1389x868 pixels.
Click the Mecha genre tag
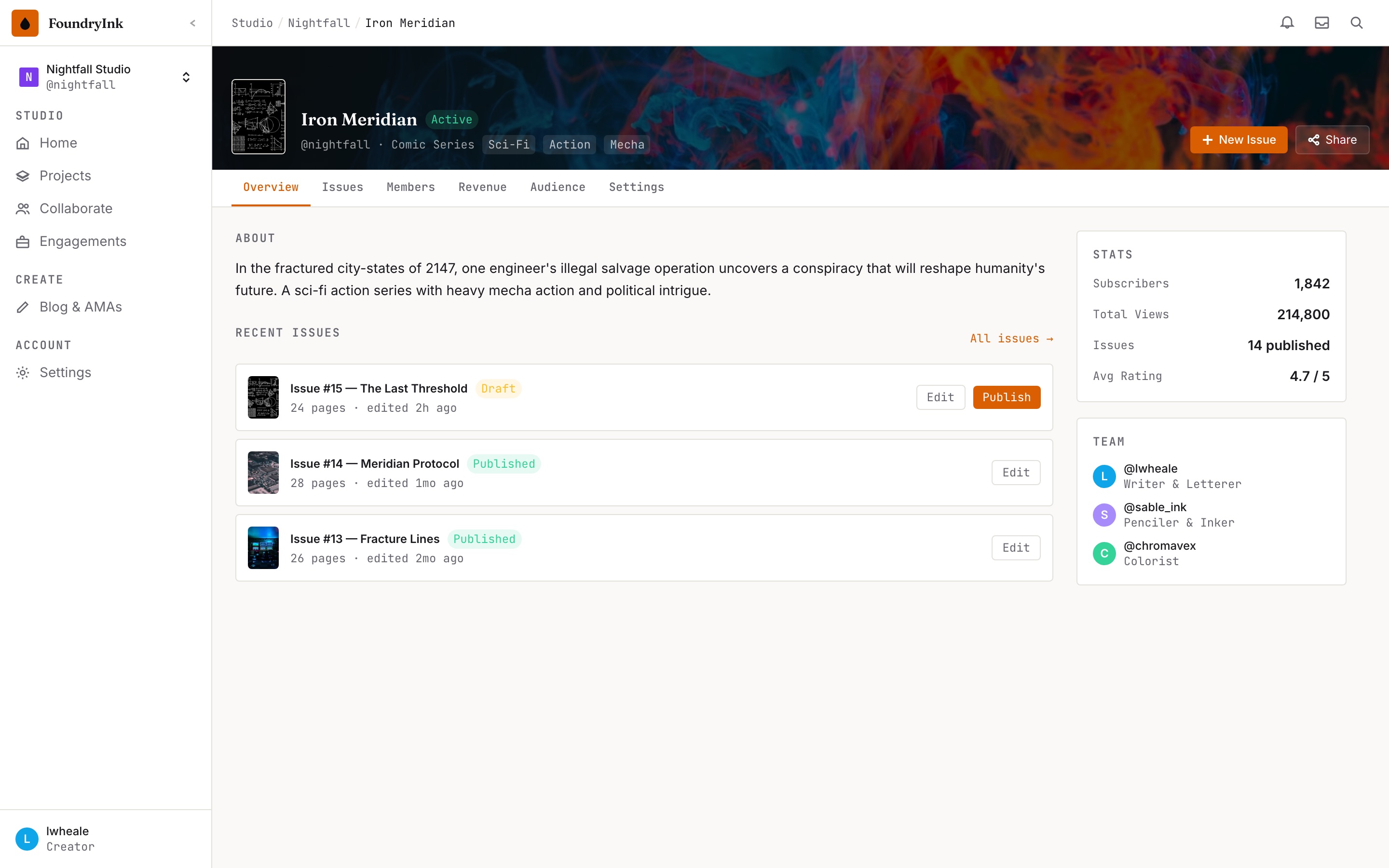627,145
